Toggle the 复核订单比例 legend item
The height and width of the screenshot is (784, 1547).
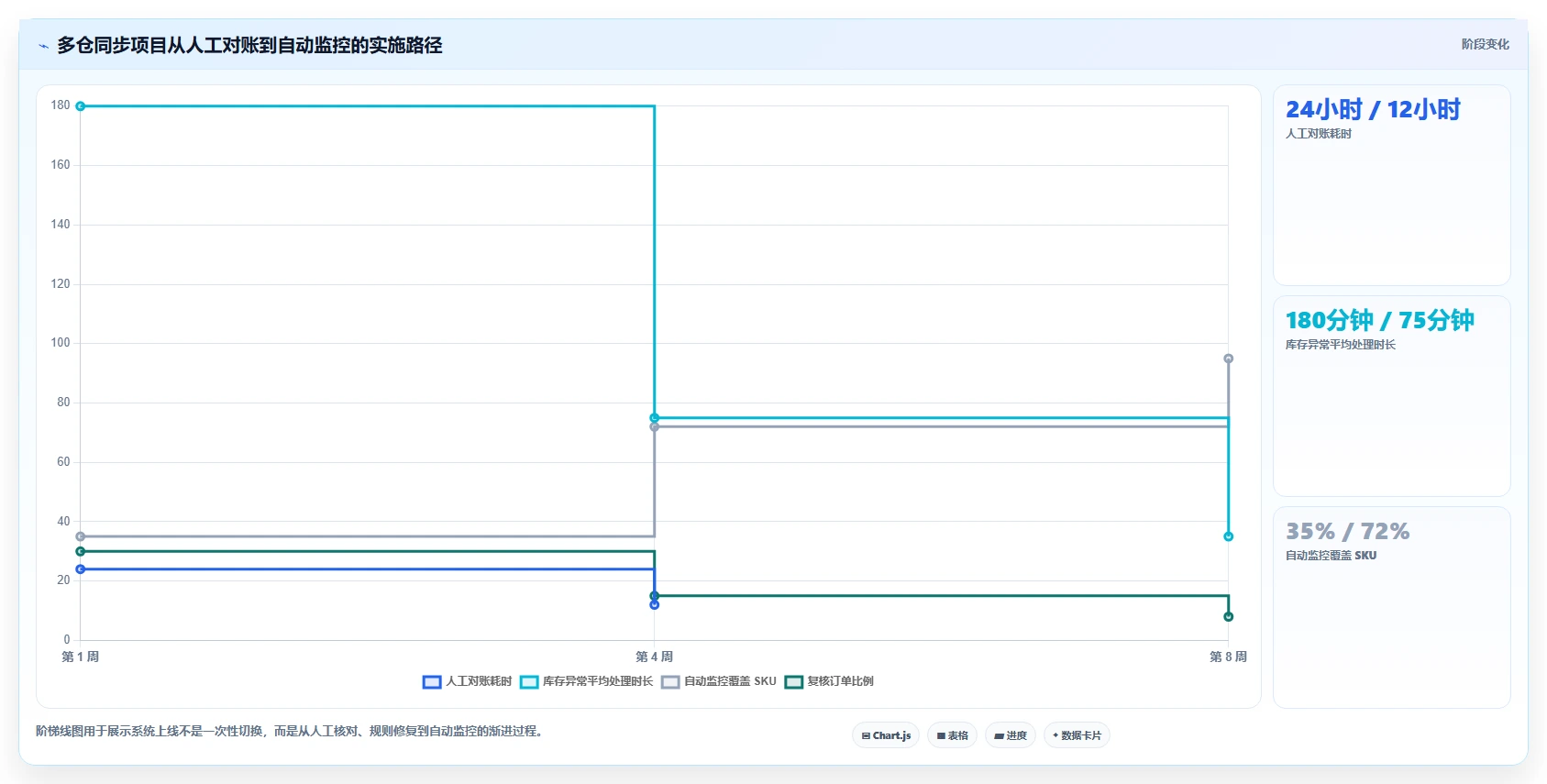click(x=829, y=681)
